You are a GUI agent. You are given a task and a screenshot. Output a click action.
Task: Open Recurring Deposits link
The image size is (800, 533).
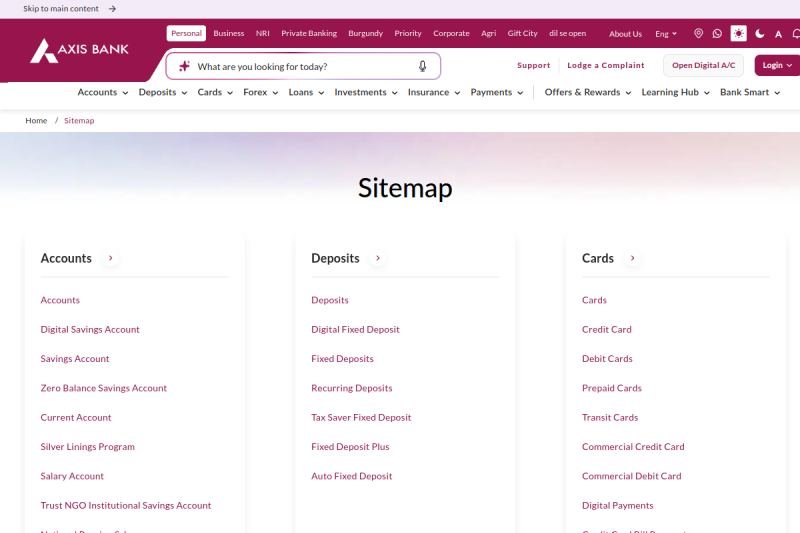point(352,388)
